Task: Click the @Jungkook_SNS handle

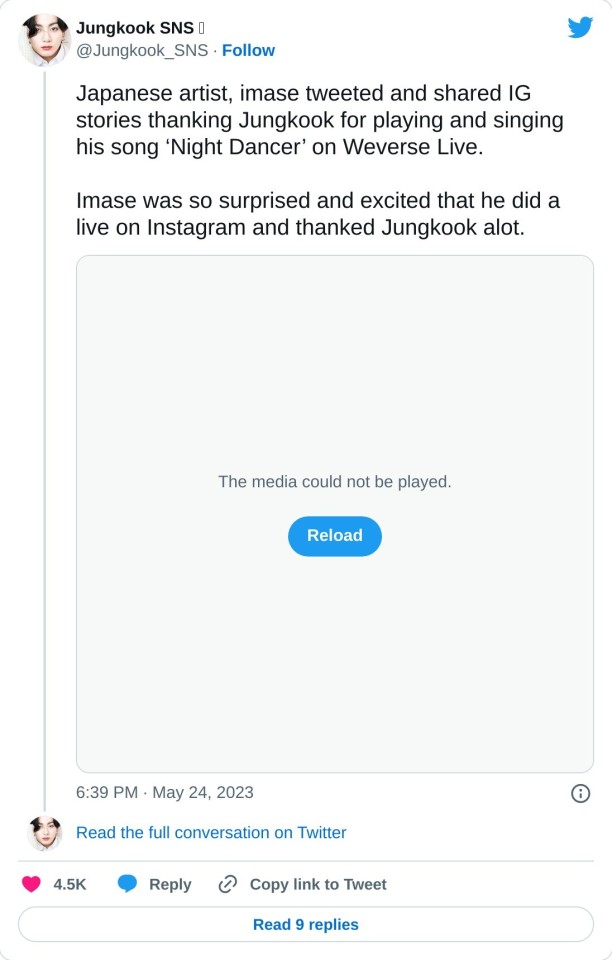Action: 142,50
